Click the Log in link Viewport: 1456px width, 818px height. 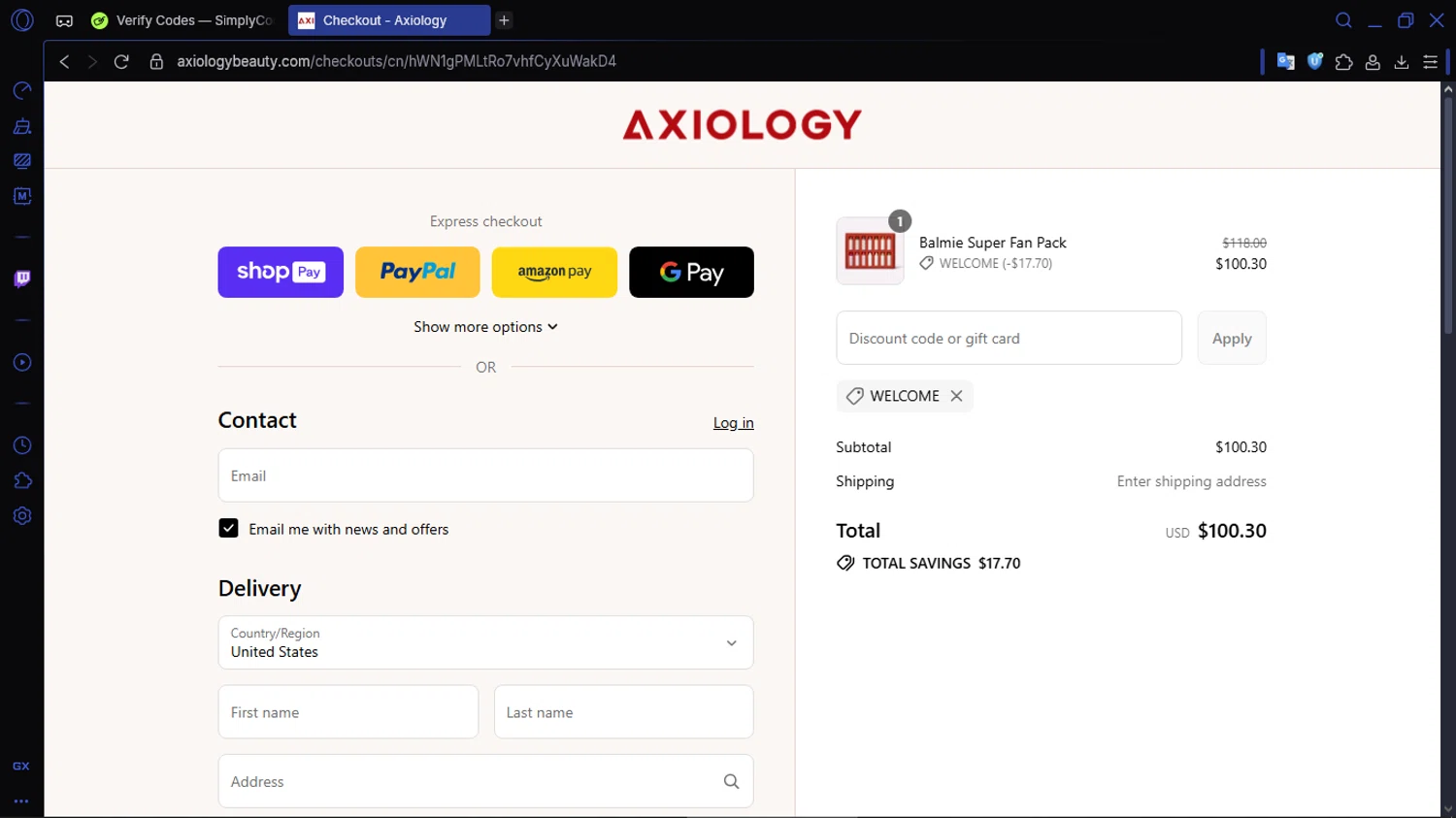coord(733,423)
